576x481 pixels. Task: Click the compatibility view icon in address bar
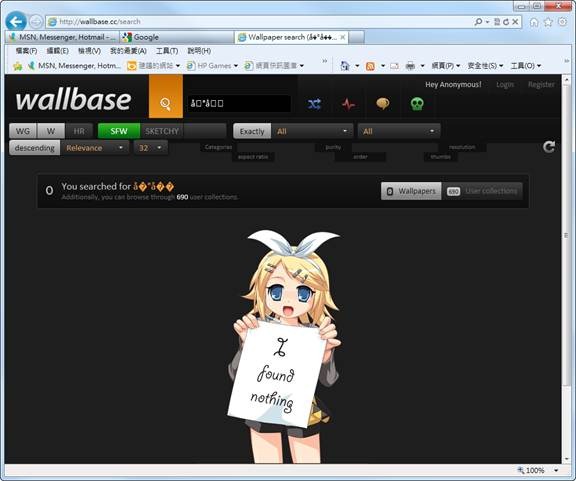point(497,22)
